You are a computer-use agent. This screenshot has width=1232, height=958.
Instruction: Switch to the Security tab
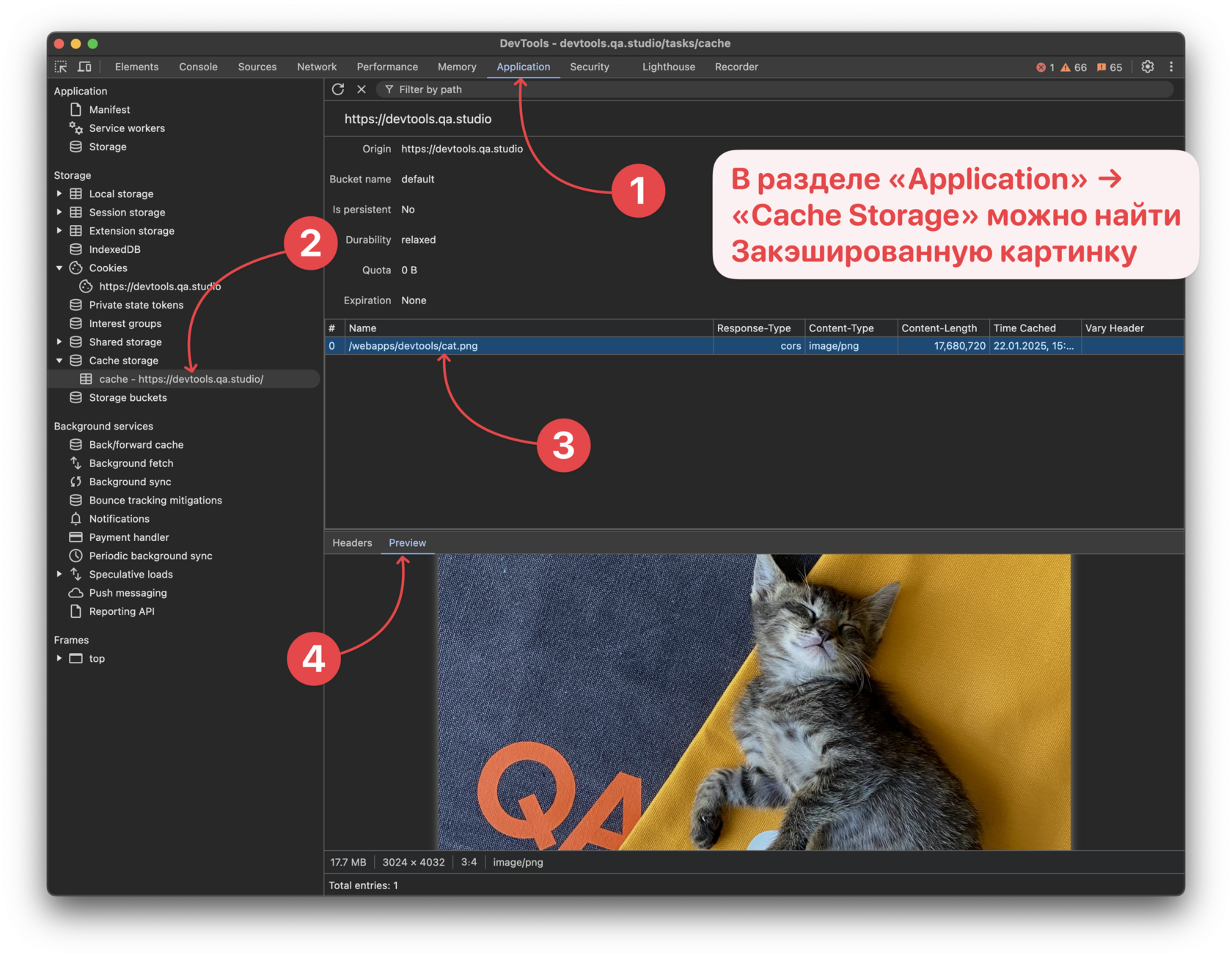click(590, 67)
